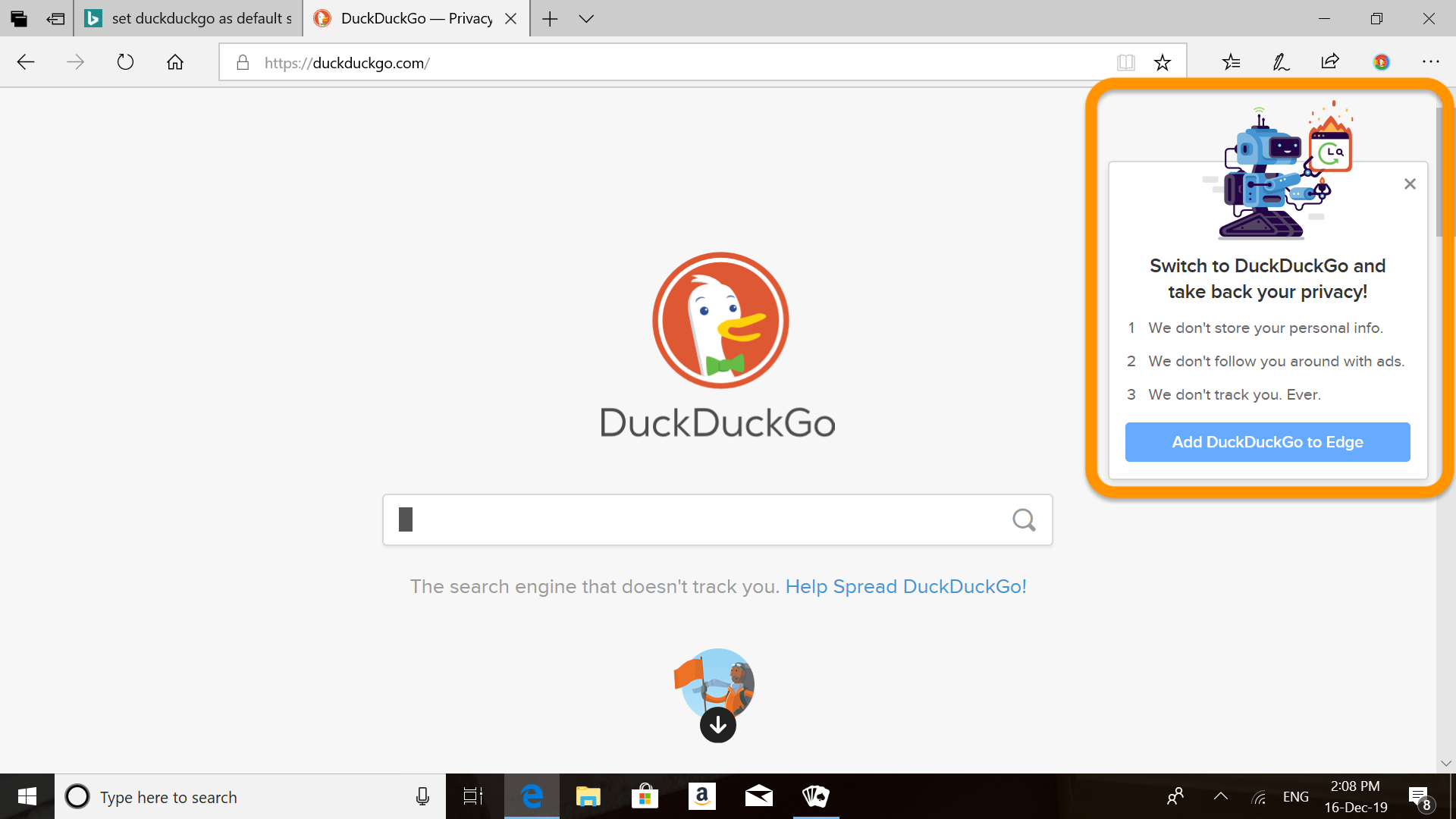Open Action Center notifications icon
This screenshot has height=819, width=1456.
[1420, 797]
